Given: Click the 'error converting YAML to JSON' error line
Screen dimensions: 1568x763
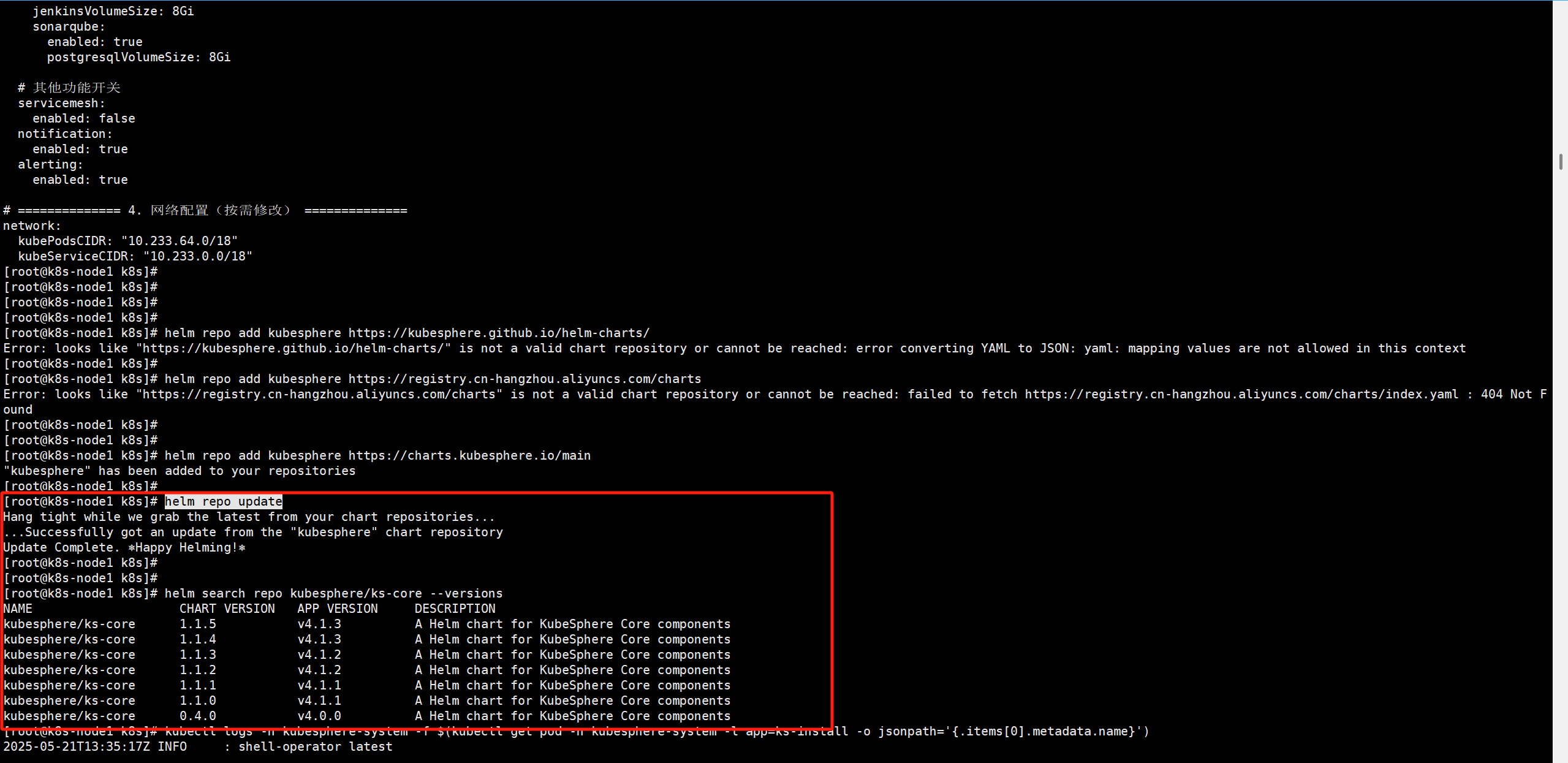Looking at the screenshot, I should pos(735,348).
